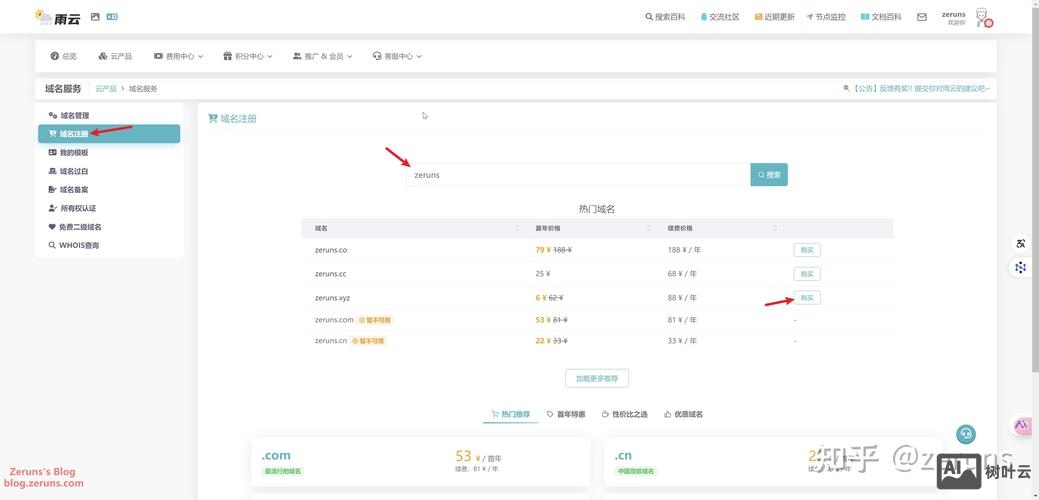Screen dimensions: 1039x500
Task: Click 购买 for zeruns.cc
Action: click(x=807, y=274)
